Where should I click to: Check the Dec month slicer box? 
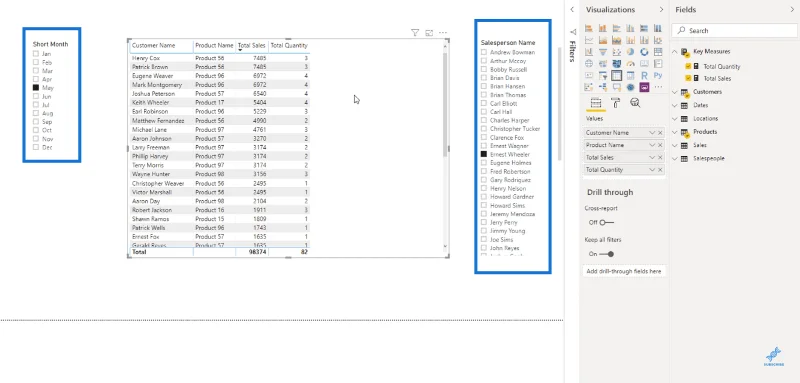coord(36,147)
